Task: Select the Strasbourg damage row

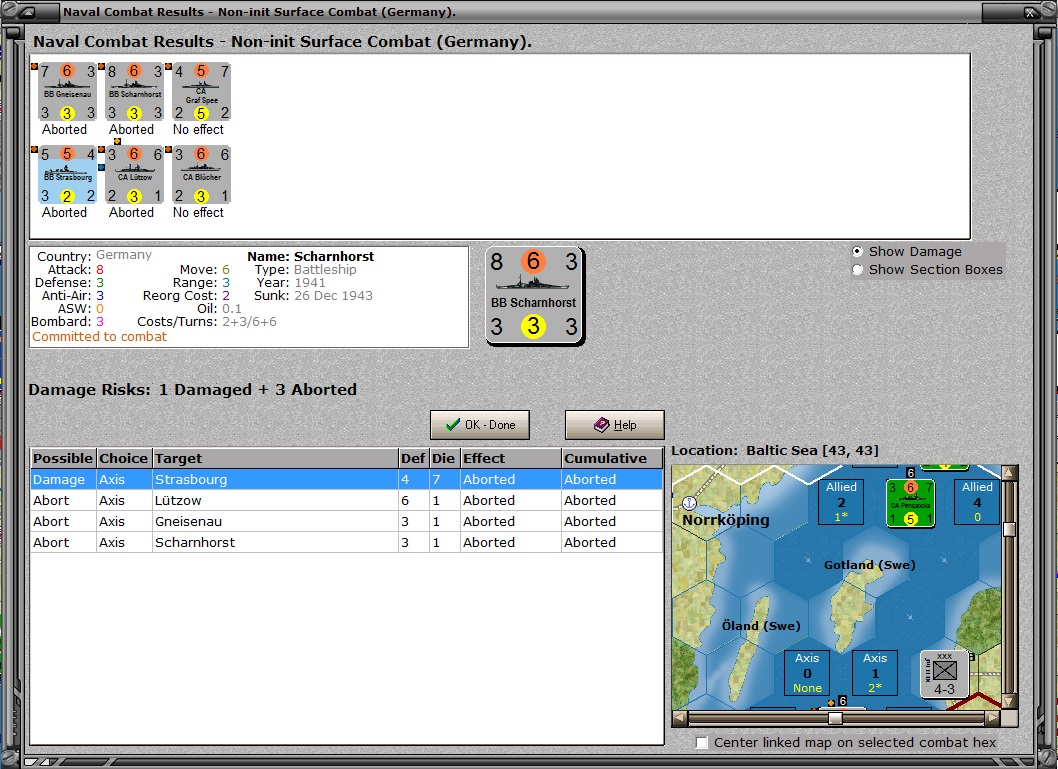Action: (x=347, y=480)
